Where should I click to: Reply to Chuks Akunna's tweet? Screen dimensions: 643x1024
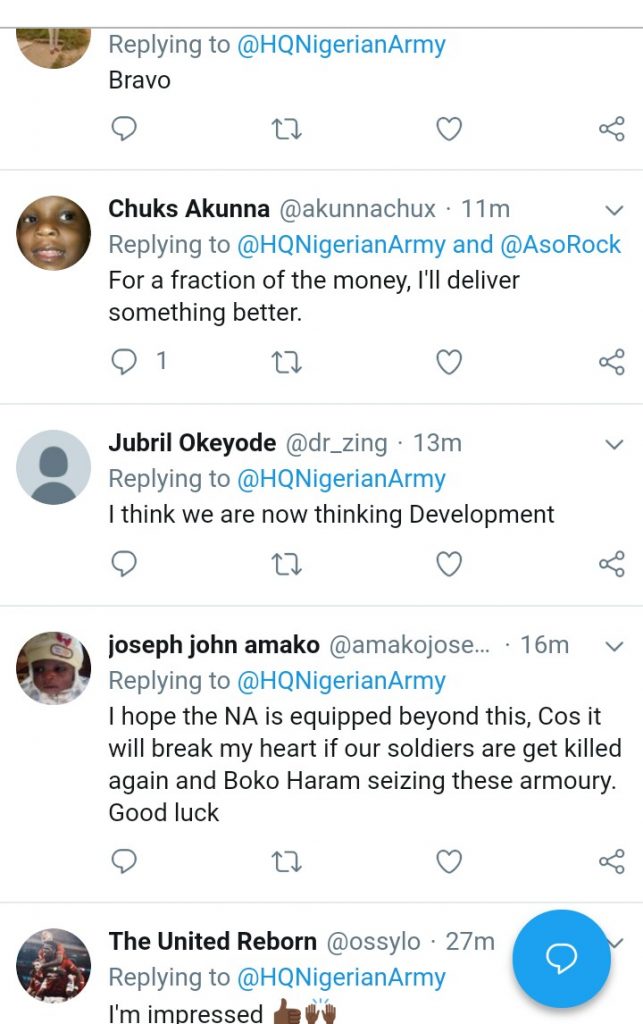click(x=124, y=362)
